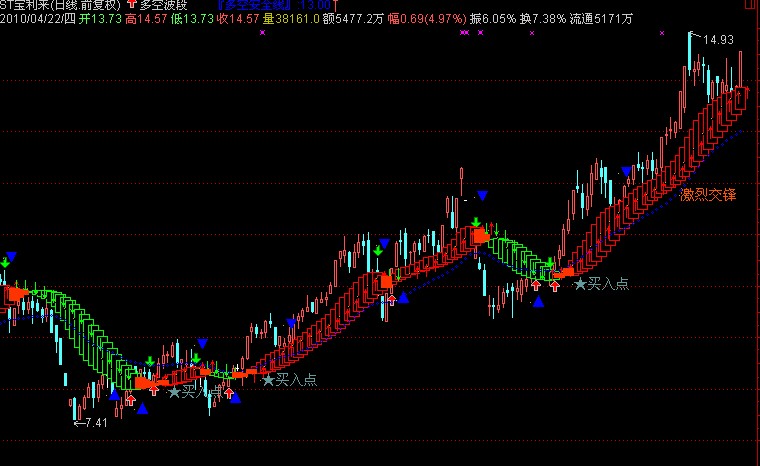Click the orange 激烈交锋 annotation
The width and height of the screenshot is (760, 466).
(708, 195)
